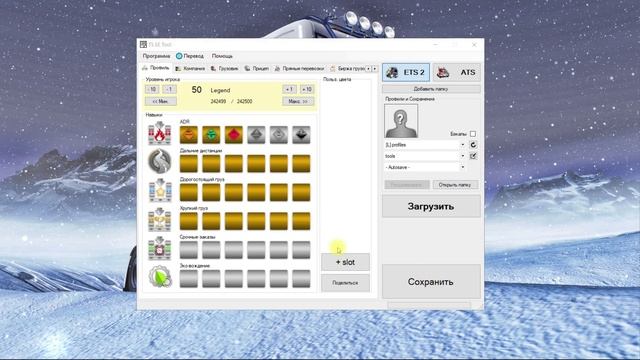Click the Поделиться button

coord(345,283)
